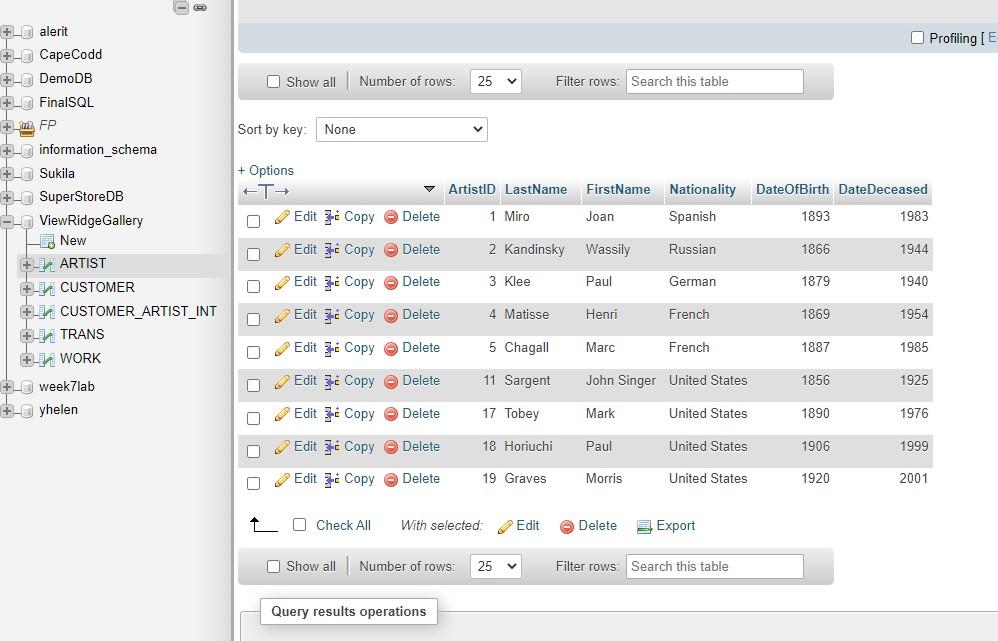This screenshot has height=641, width=998.
Task: Enable the 'Show all' checkbox
Action: 273,81
